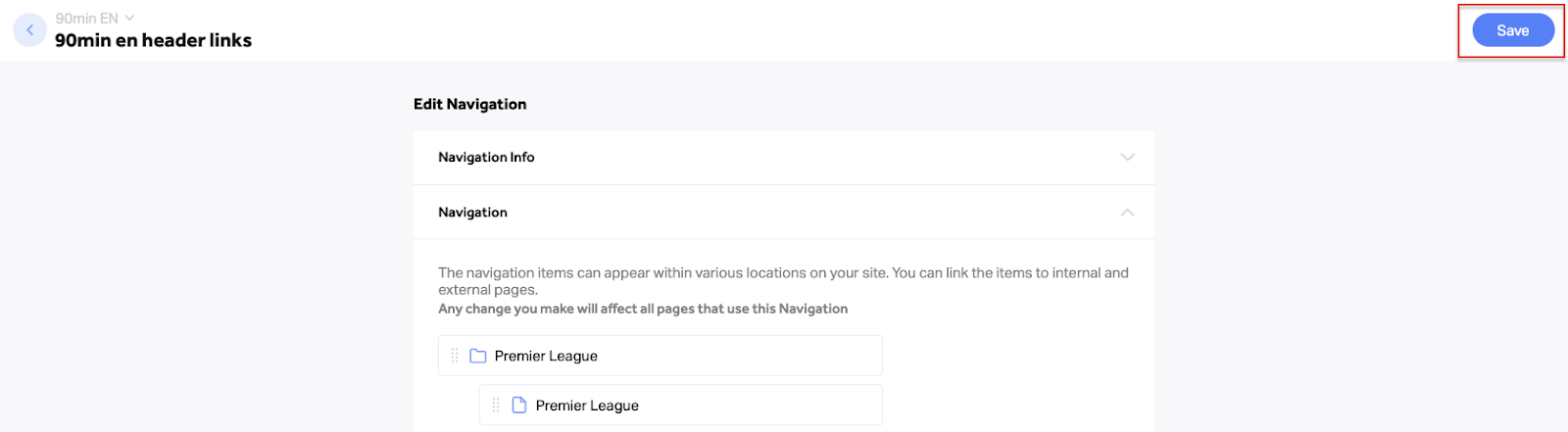Grab the drag handle of nested Premier League page
The image size is (1568, 432).
coord(496,405)
